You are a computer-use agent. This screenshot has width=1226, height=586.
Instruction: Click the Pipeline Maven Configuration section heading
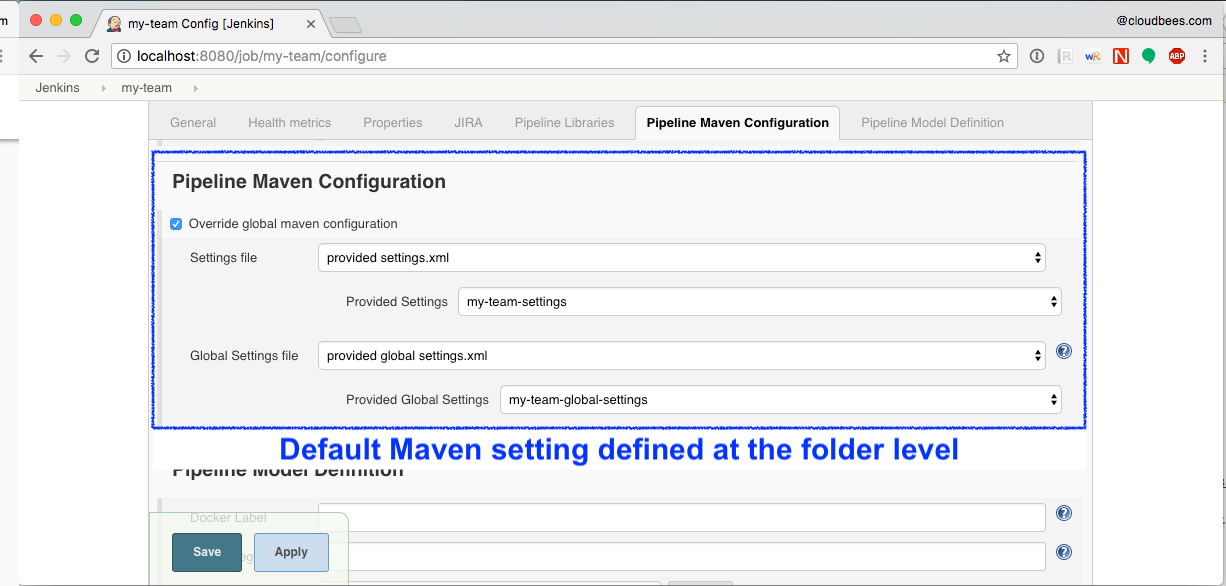309,182
